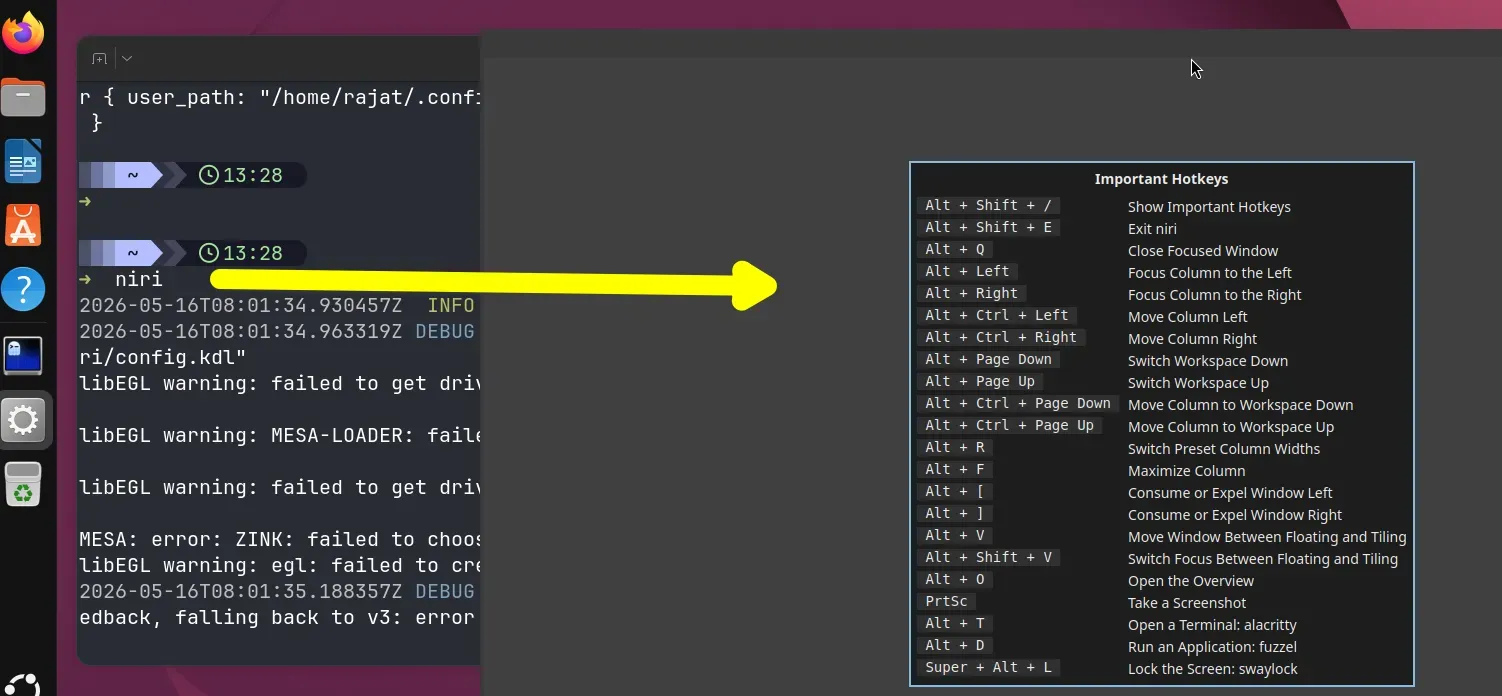The image size is (1502, 696).
Task: Click 'Consume or Expel Window Right' text
Action: 1235,515
